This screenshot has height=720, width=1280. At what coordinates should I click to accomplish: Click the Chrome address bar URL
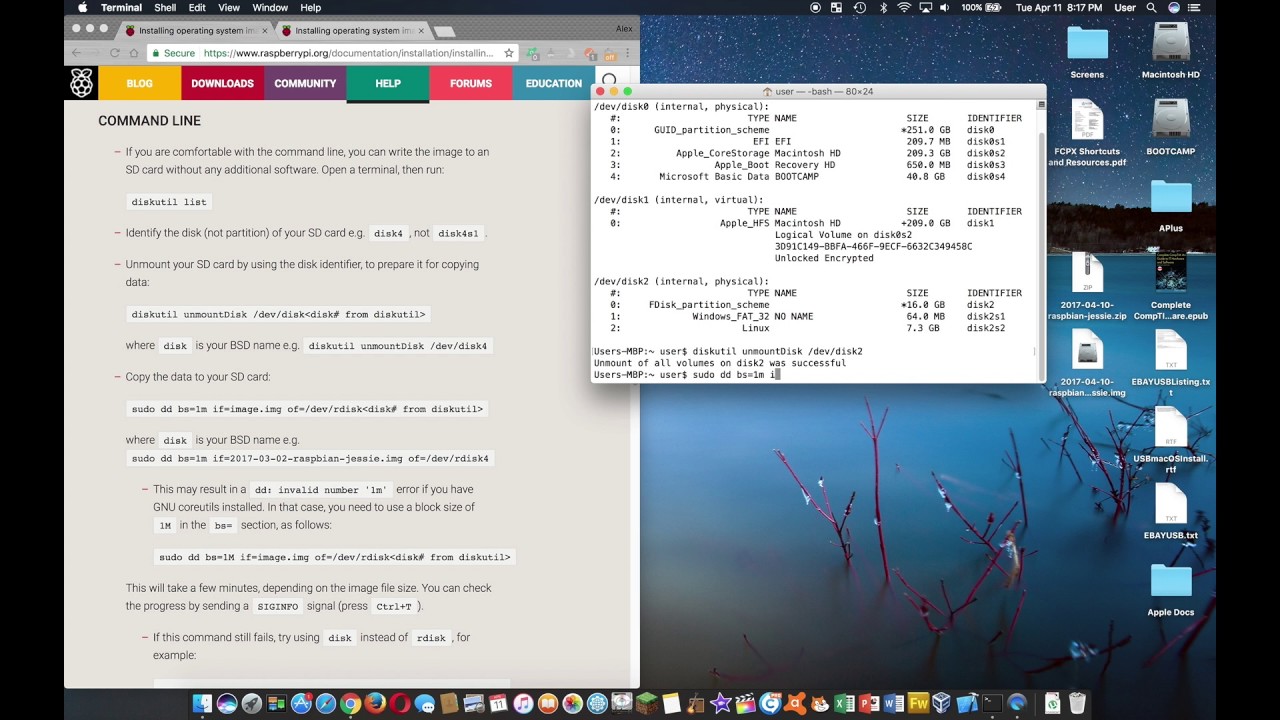point(348,53)
